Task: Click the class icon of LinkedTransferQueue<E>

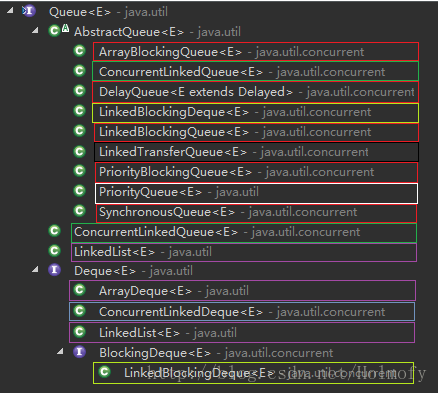Action: click(x=79, y=151)
